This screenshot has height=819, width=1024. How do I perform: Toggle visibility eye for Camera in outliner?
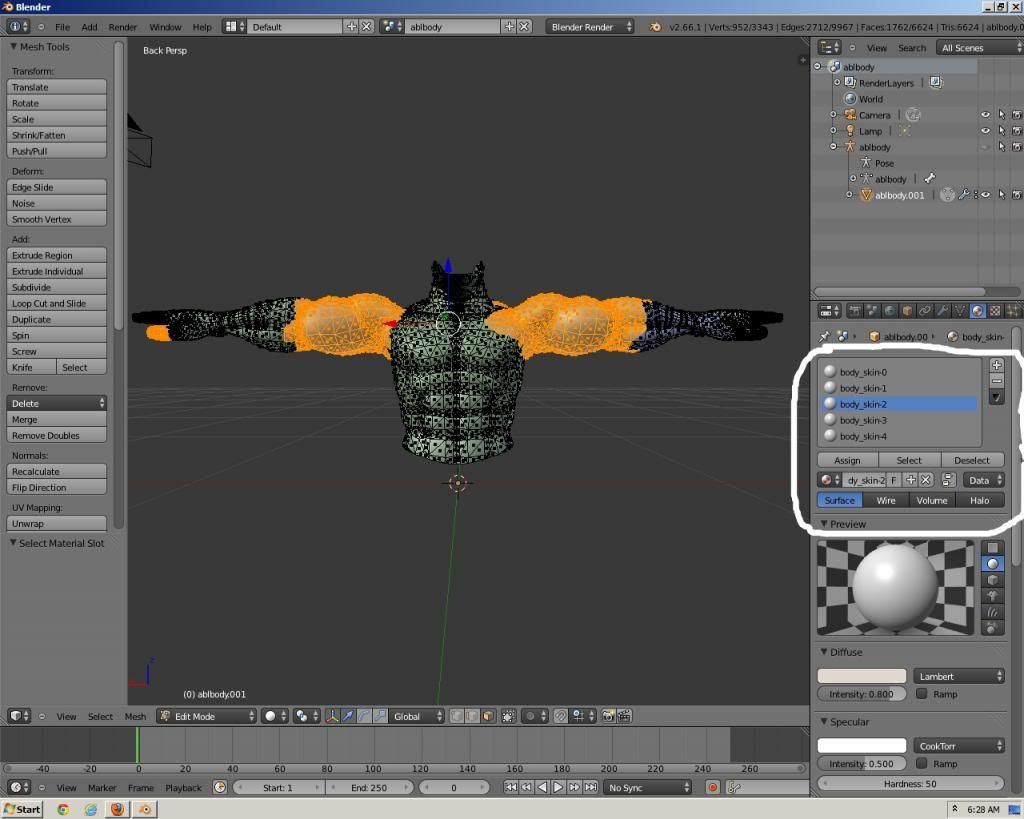985,115
